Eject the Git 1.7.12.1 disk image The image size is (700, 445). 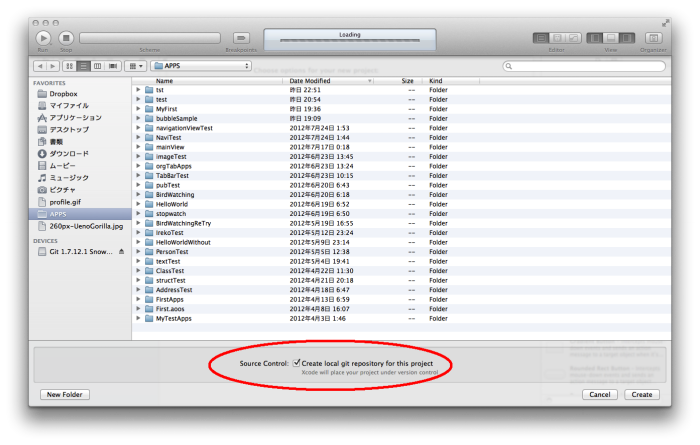[121, 252]
